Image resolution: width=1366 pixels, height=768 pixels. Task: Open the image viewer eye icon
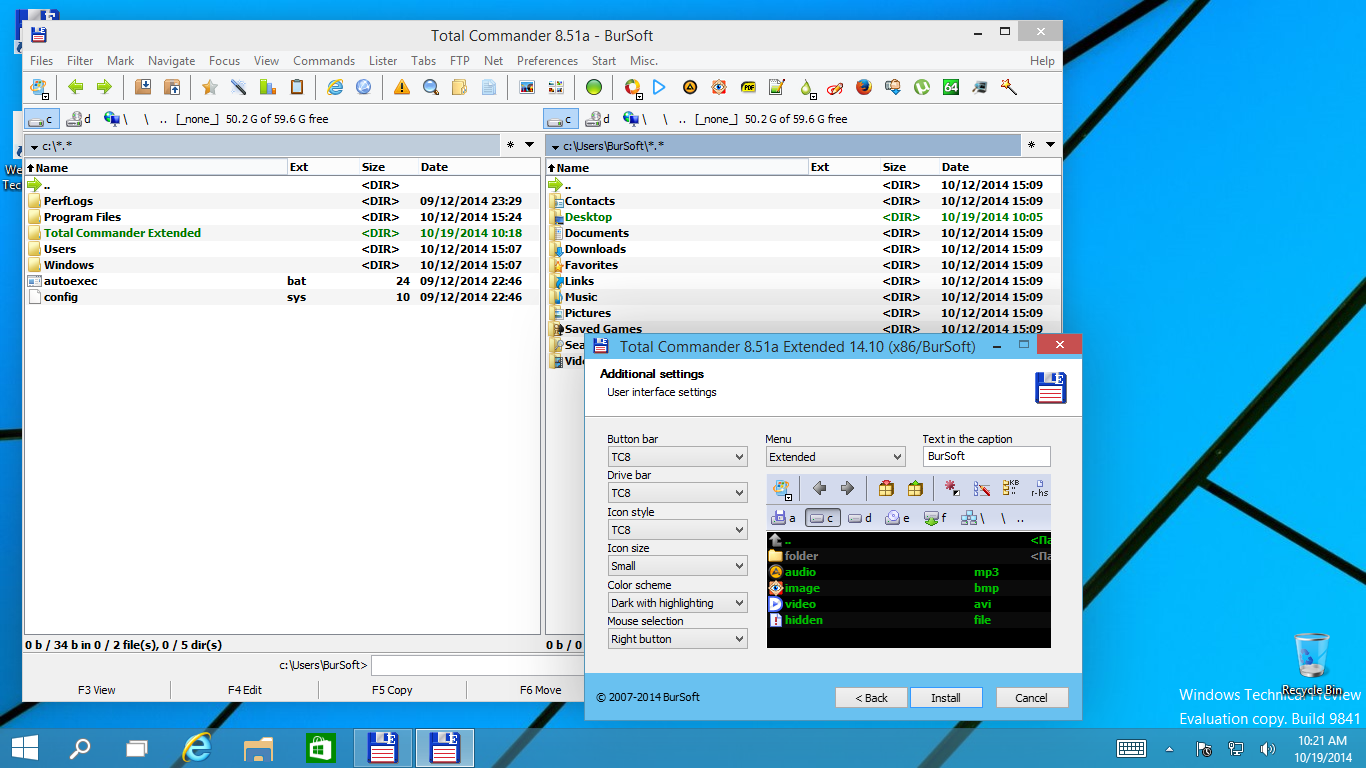pos(719,87)
